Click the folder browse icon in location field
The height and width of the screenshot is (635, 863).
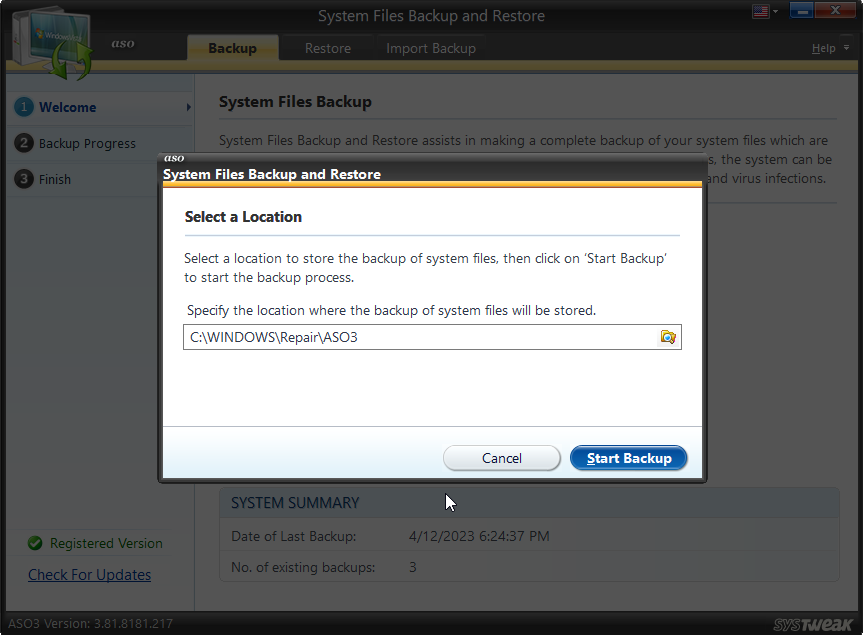pos(668,337)
